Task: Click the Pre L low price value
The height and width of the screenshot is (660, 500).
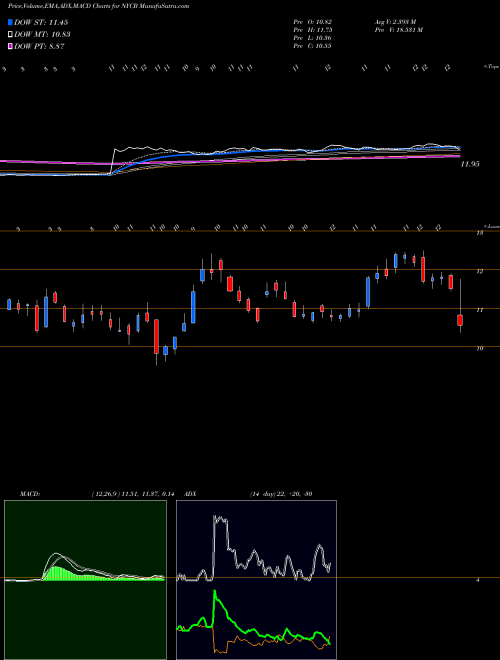Action: [x=313, y=38]
